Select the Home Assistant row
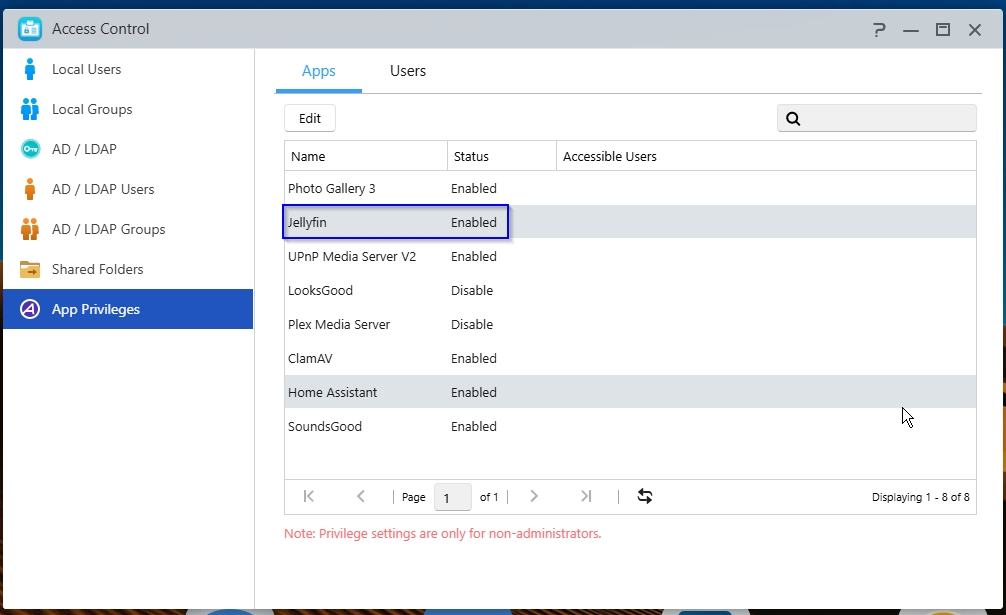The width and height of the screenshot is (1006, 615). coord(333,393)
